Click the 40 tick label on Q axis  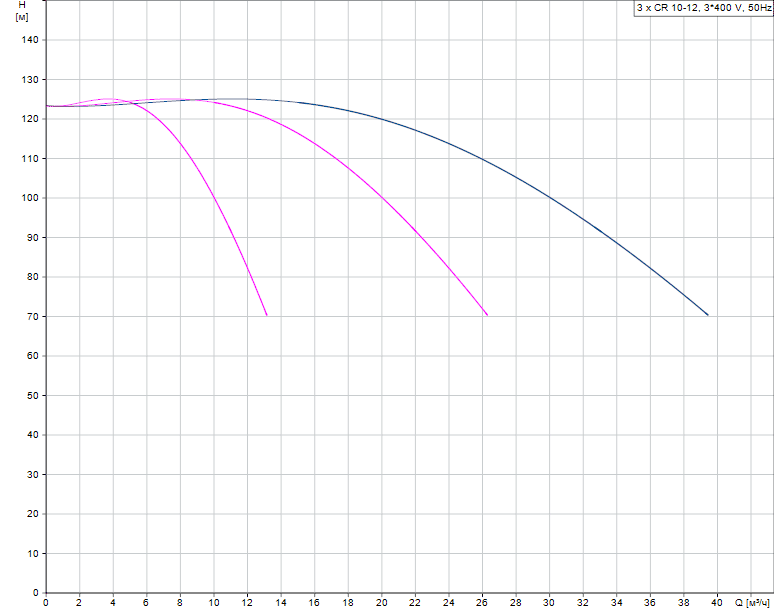click(717, 602)
